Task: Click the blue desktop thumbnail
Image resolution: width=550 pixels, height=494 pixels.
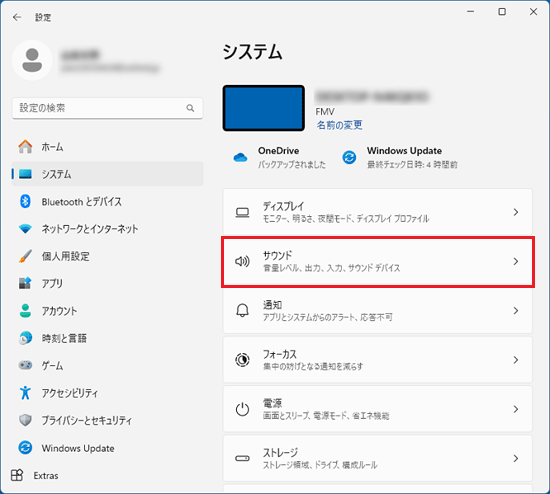Action: tap(264, 108)
